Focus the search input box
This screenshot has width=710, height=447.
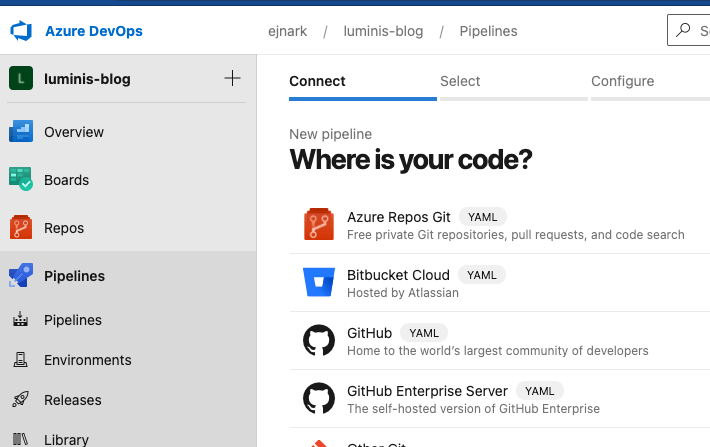click(689, 30)
